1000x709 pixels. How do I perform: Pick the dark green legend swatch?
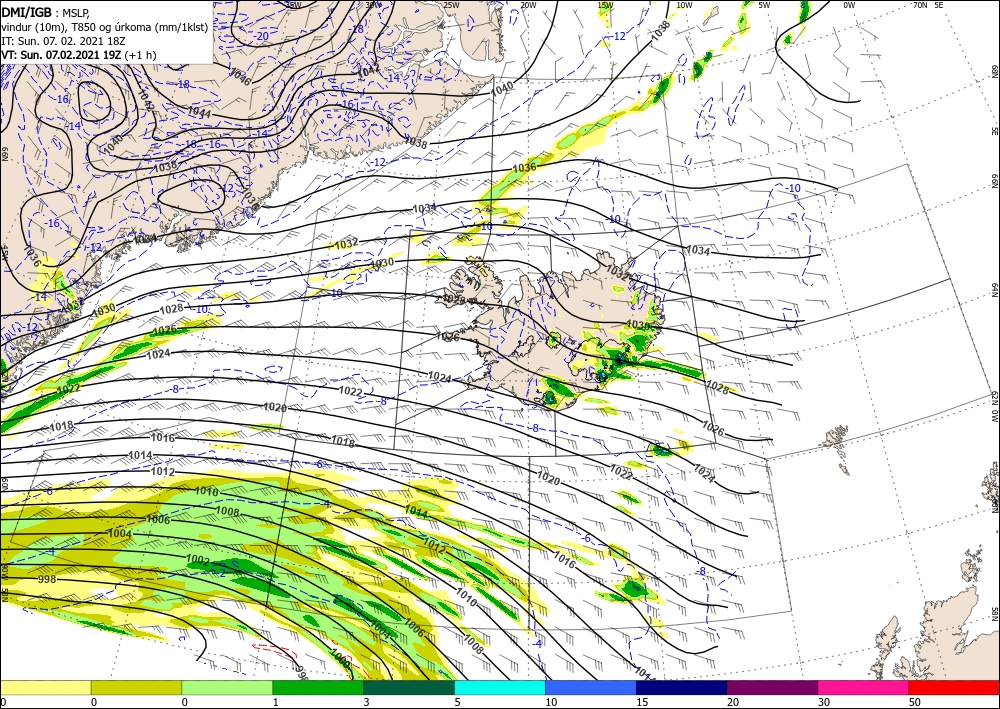coord(409,687)
